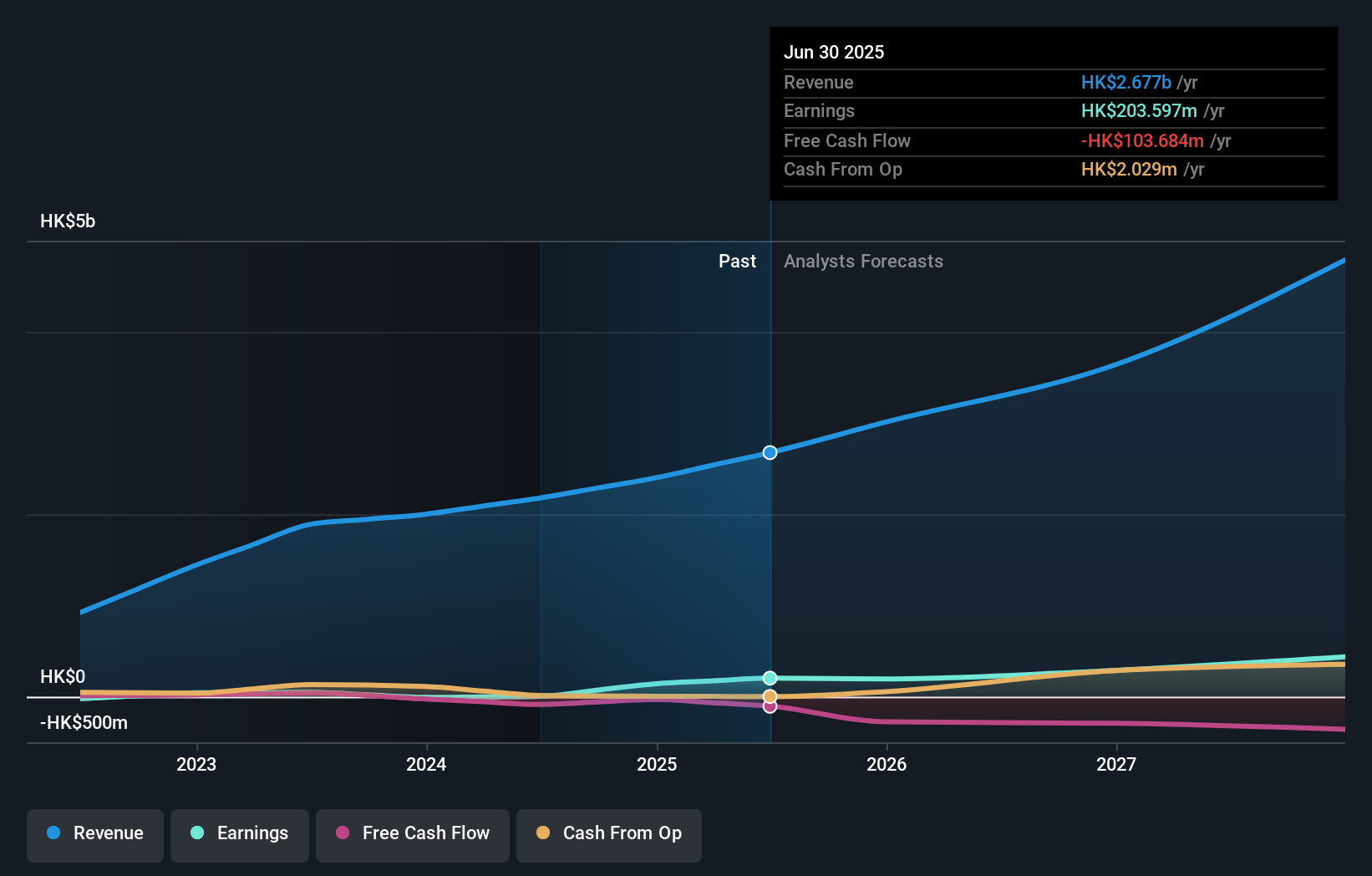Toggle off the Earnings series
The width and height of the screenshot is (1372, 876).
pos(240,834)
